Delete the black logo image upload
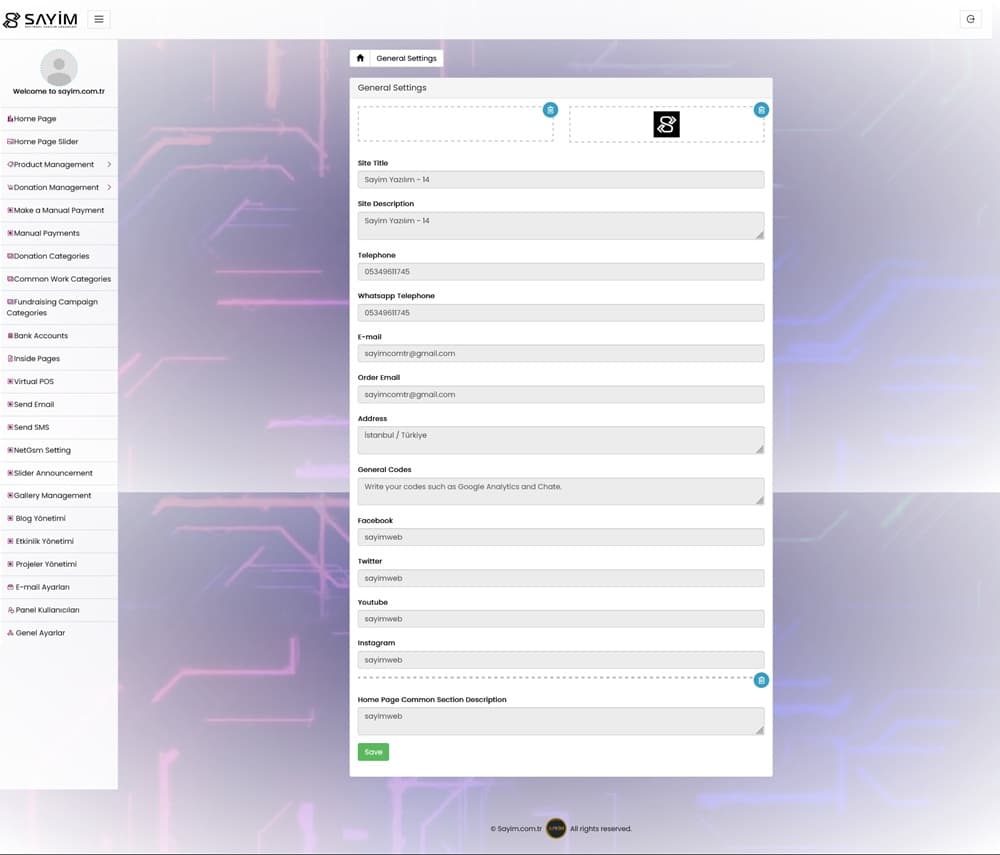Screen dimensions: 1000x855 click(762, 110)
